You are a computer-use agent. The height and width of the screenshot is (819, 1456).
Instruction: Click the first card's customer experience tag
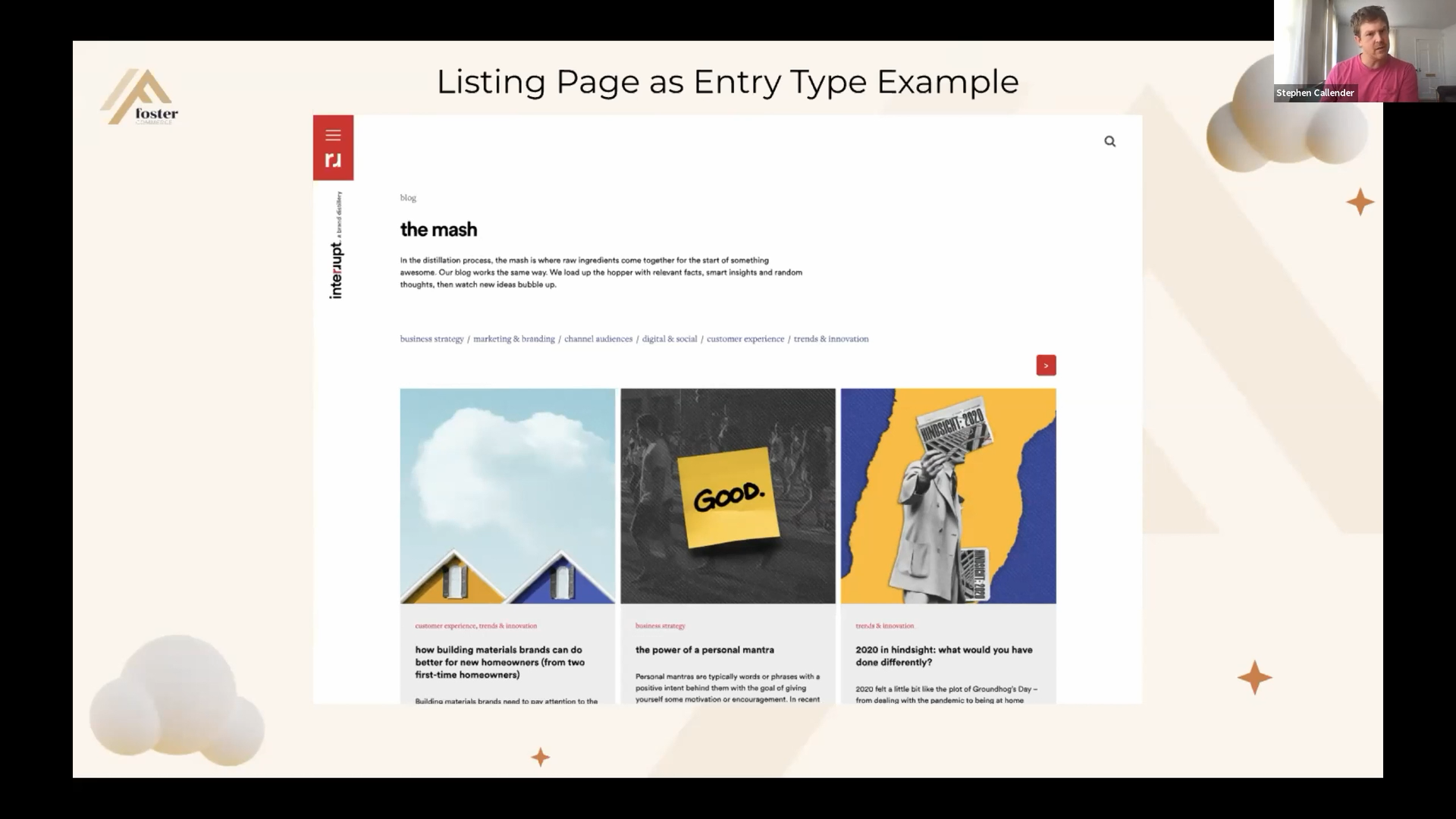[x=445, y=626]
